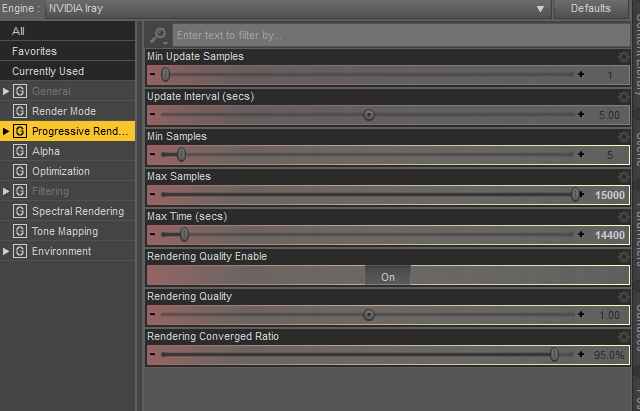640x411 pixels.
Task: Open the Rendering Converged Ratio gear menu
Action: [x=625, y=337]
